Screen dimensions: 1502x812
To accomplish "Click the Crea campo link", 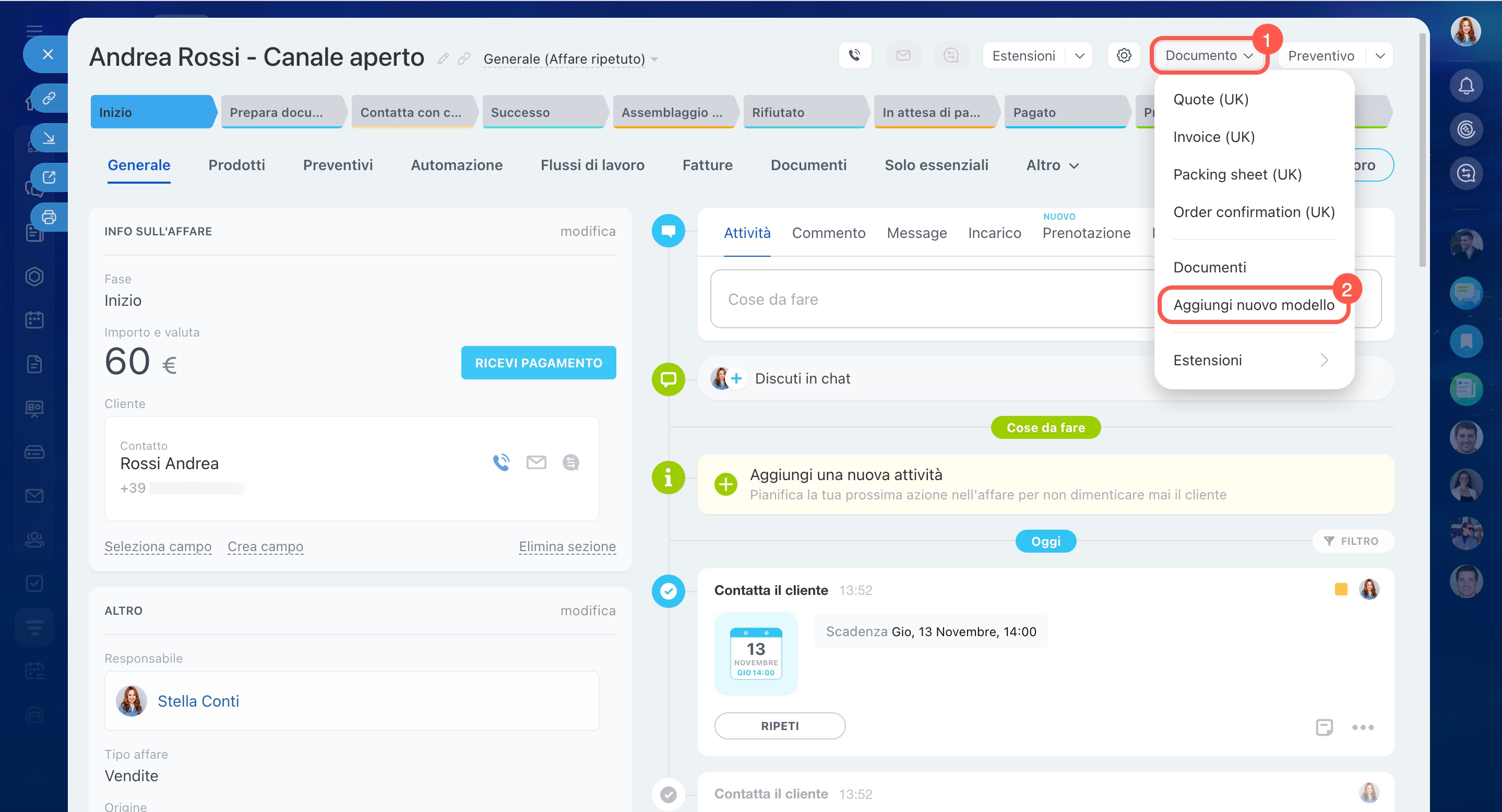I will [x=265, y=546].
